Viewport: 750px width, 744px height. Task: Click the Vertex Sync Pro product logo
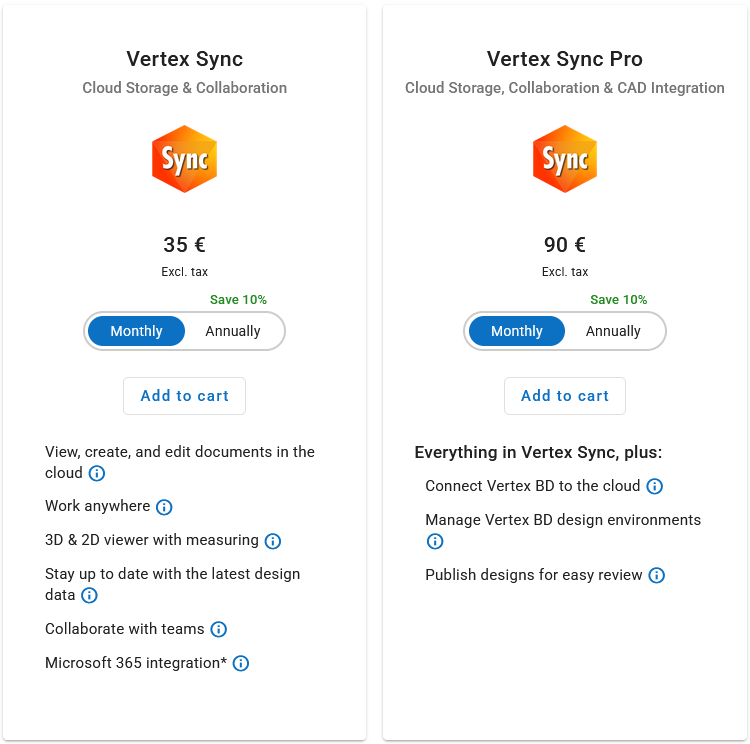[565, 159]
